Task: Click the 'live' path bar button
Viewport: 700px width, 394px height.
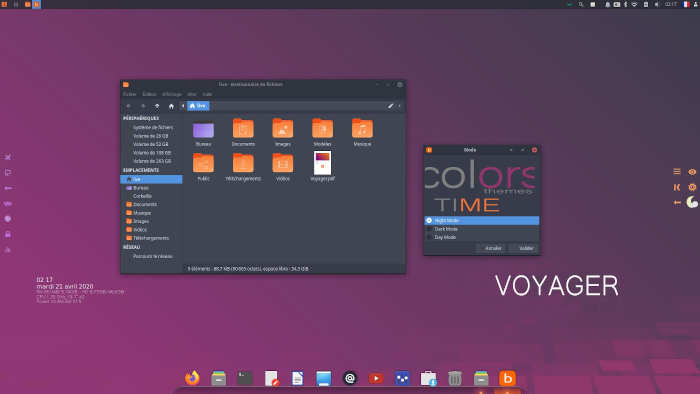Action: [x=198, y=106]
